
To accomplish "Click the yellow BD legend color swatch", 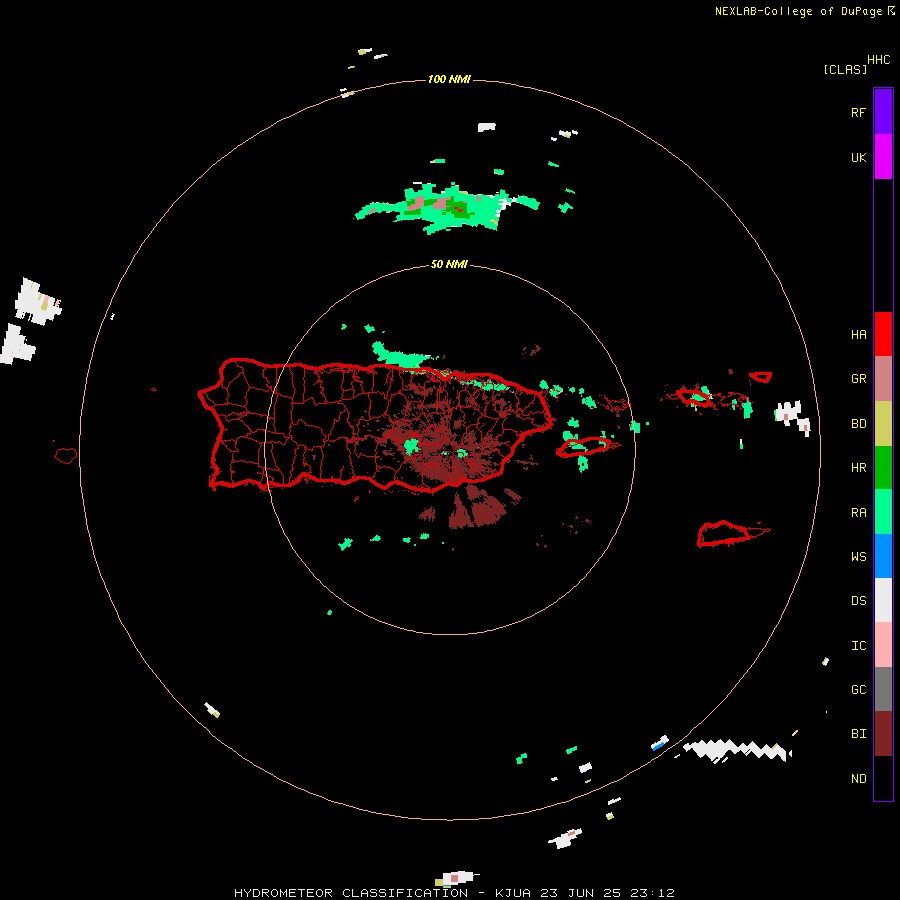I will pos(883,424).
